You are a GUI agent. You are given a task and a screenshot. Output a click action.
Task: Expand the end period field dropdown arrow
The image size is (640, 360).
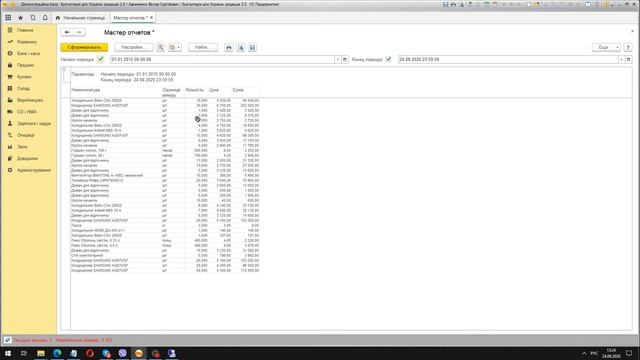pos(621,60)
